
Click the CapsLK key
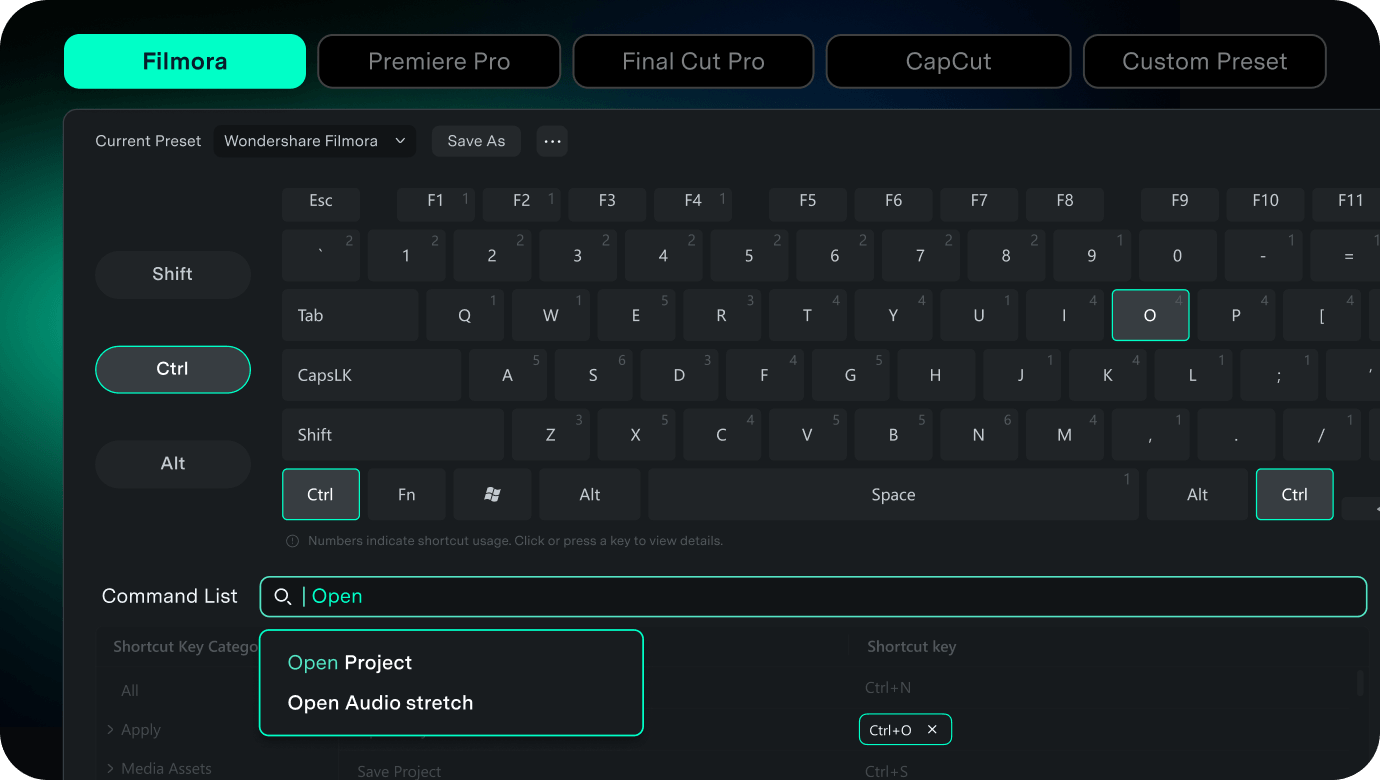pyautogui.click(x=371, y=375)
